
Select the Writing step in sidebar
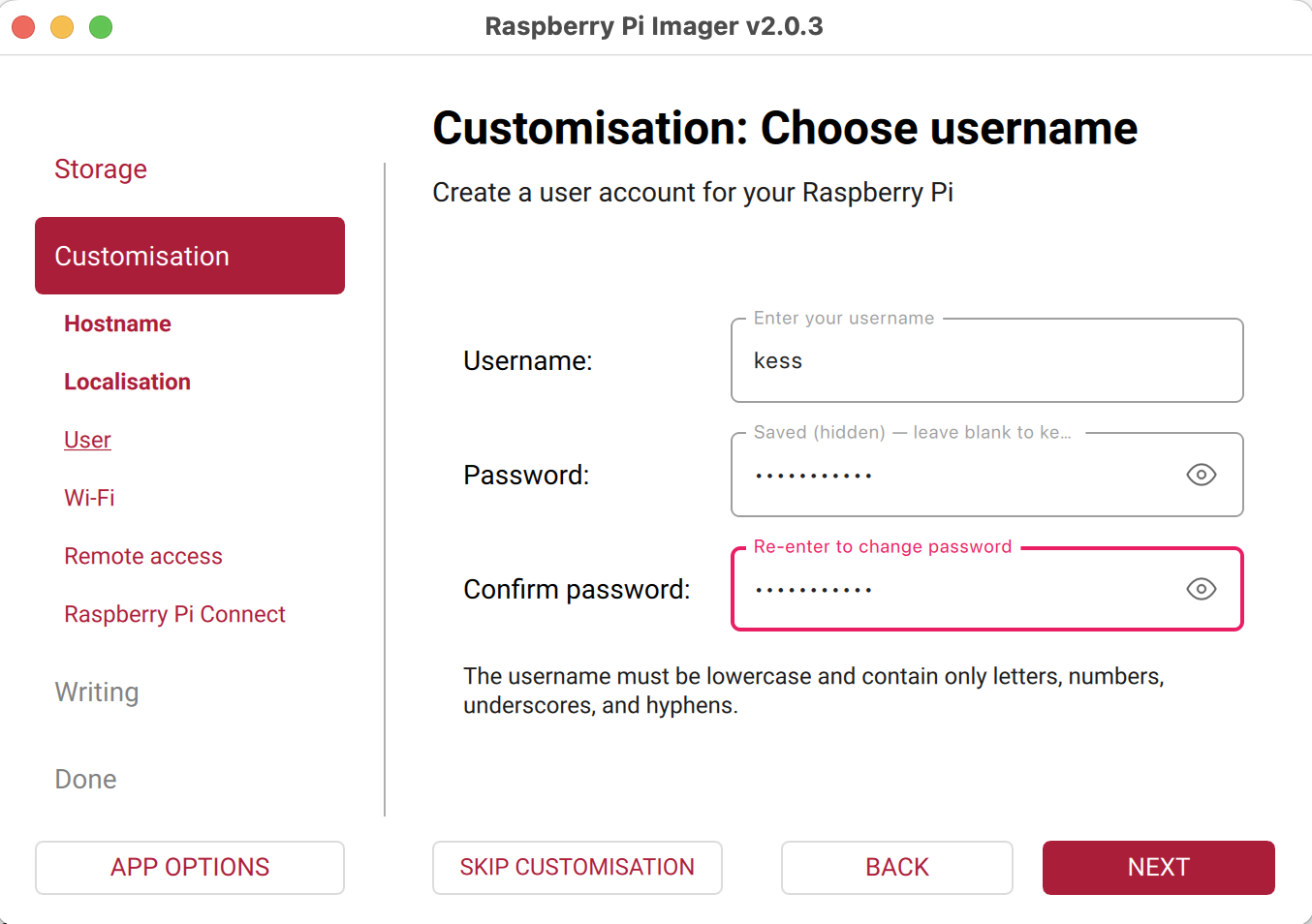point(97,693)
